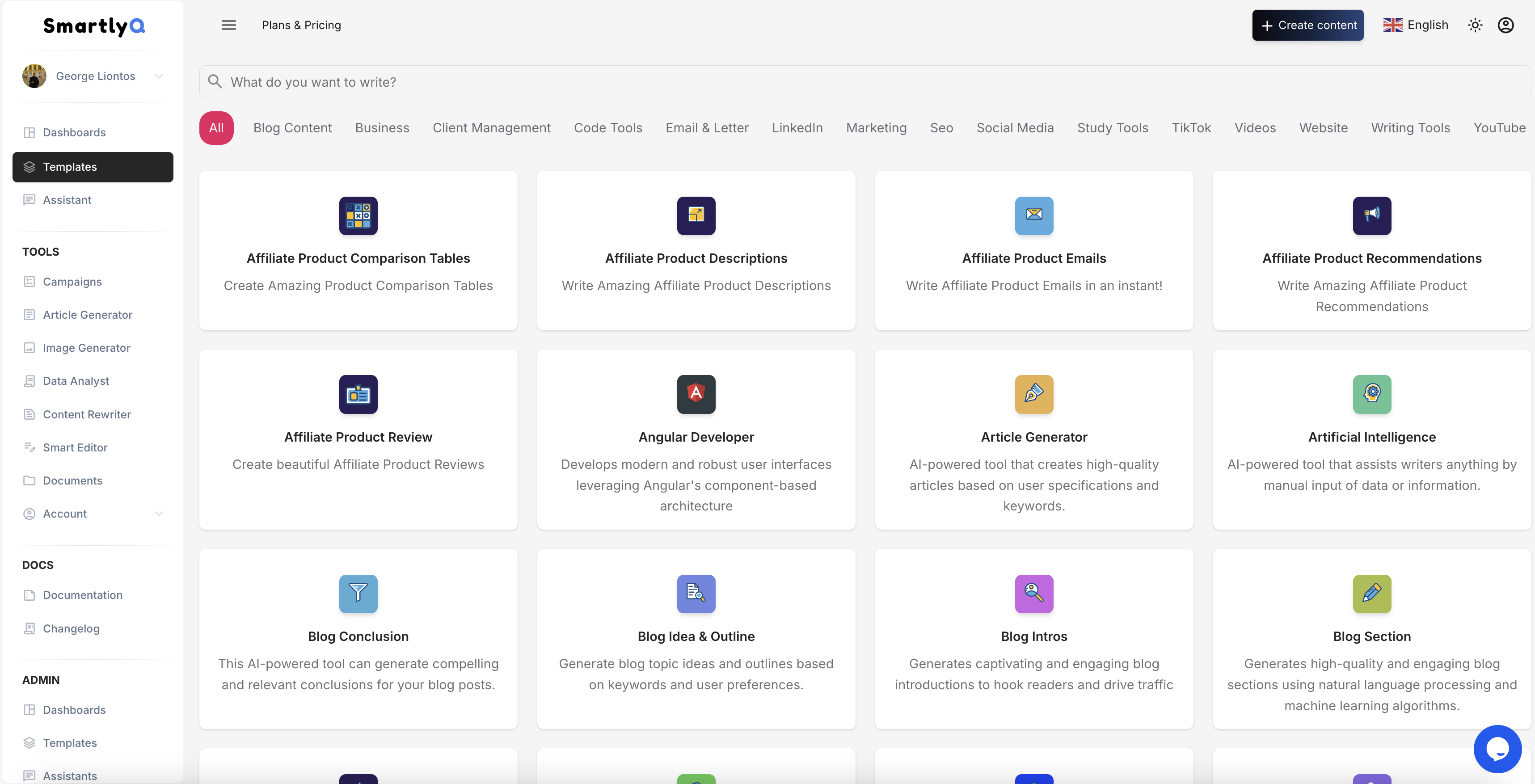Open the English language selector

(x=1415, y=25)
